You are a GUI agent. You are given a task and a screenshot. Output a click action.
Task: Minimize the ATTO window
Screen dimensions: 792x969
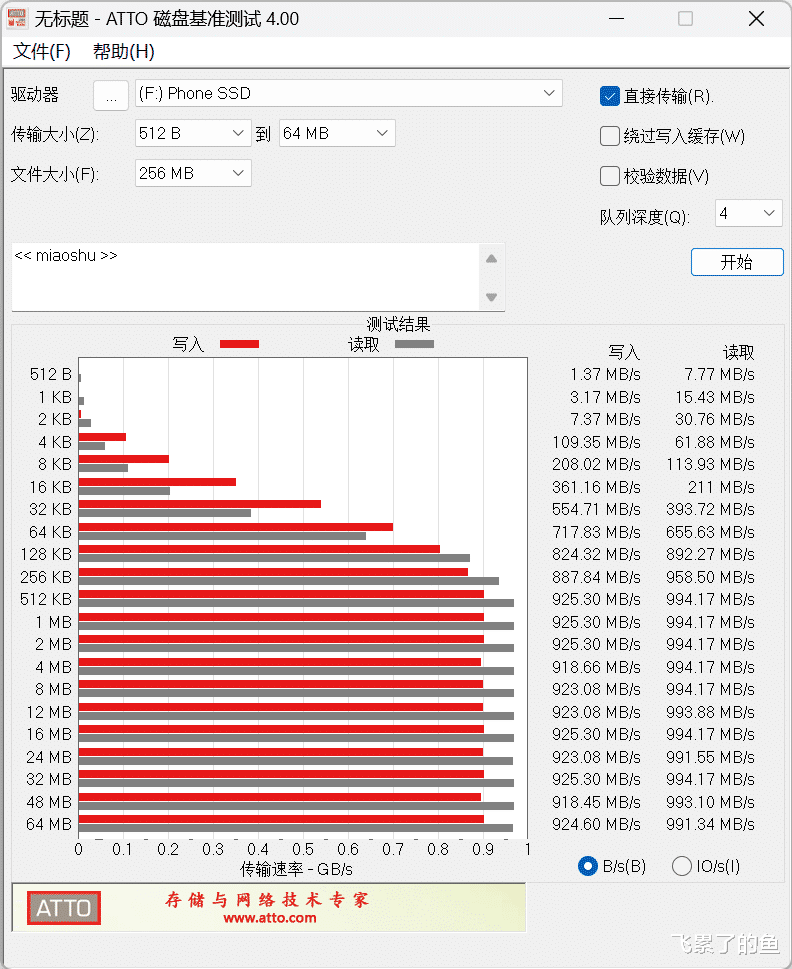pos(616,19)
